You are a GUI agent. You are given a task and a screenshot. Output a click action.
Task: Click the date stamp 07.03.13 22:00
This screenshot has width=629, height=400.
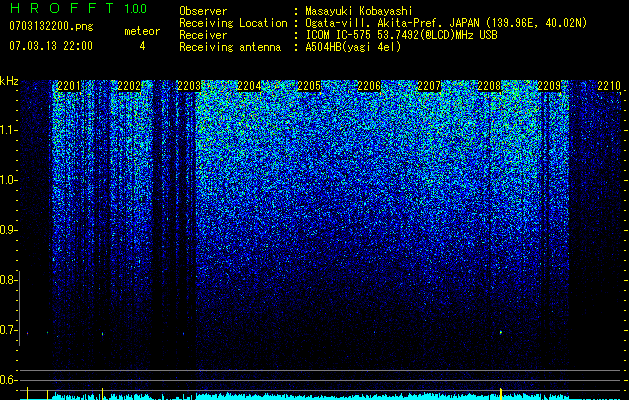click(51, 45)
